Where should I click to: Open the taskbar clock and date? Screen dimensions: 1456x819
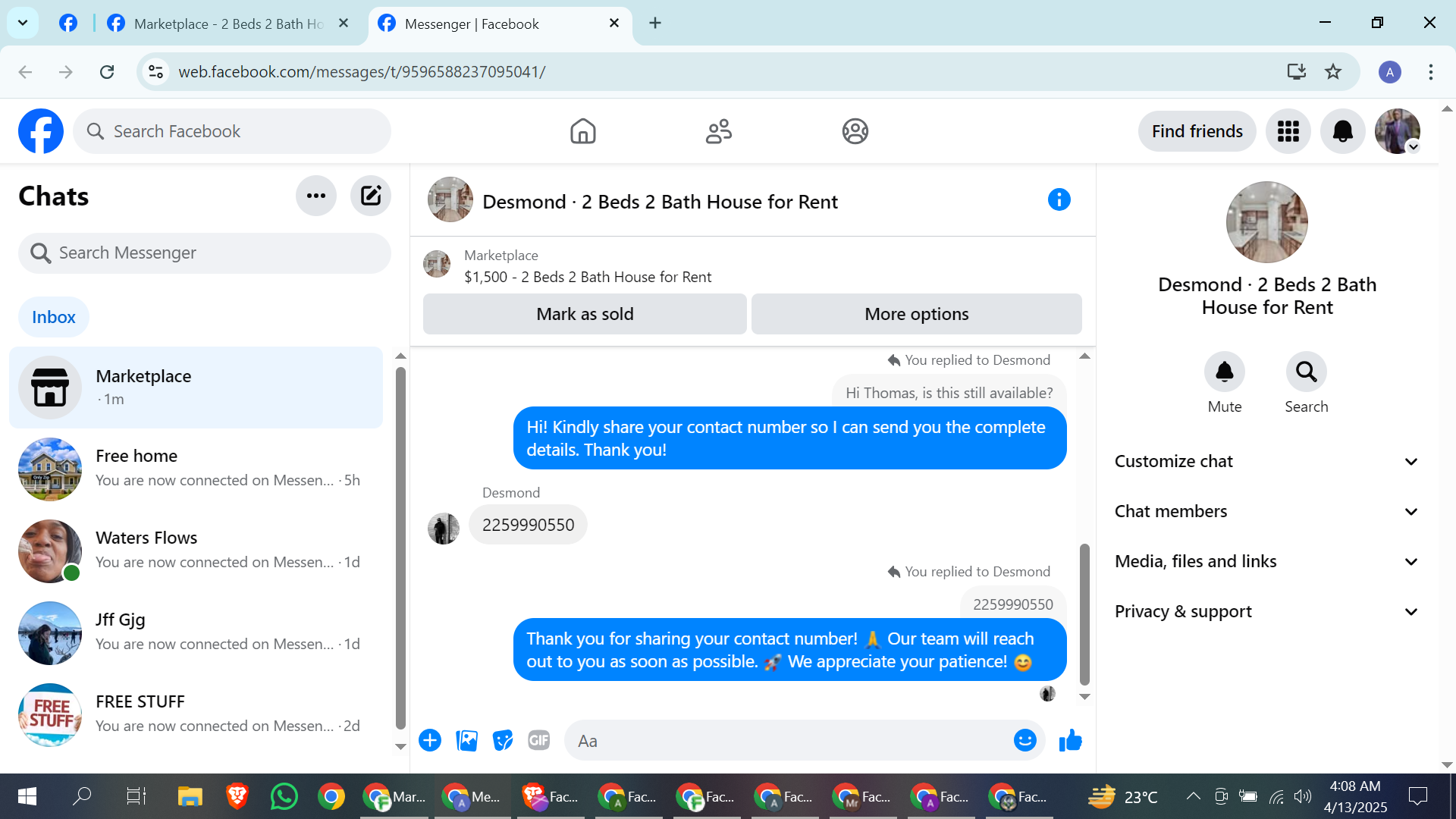(x=1355, y=796)
